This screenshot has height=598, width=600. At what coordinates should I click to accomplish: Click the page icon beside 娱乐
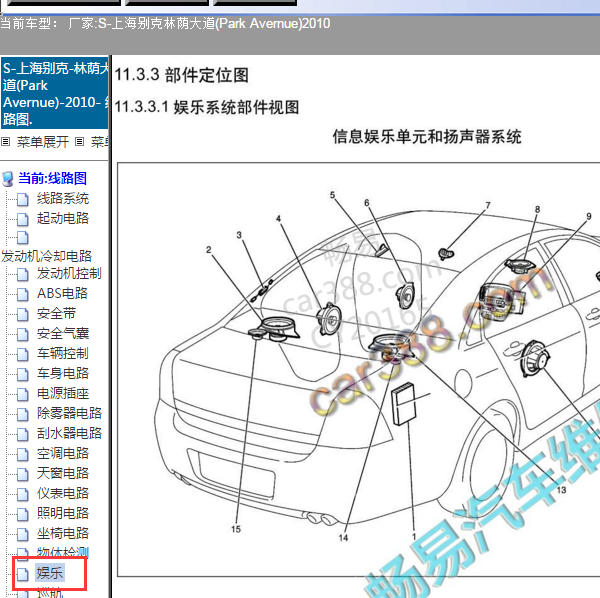click(23, 574)
